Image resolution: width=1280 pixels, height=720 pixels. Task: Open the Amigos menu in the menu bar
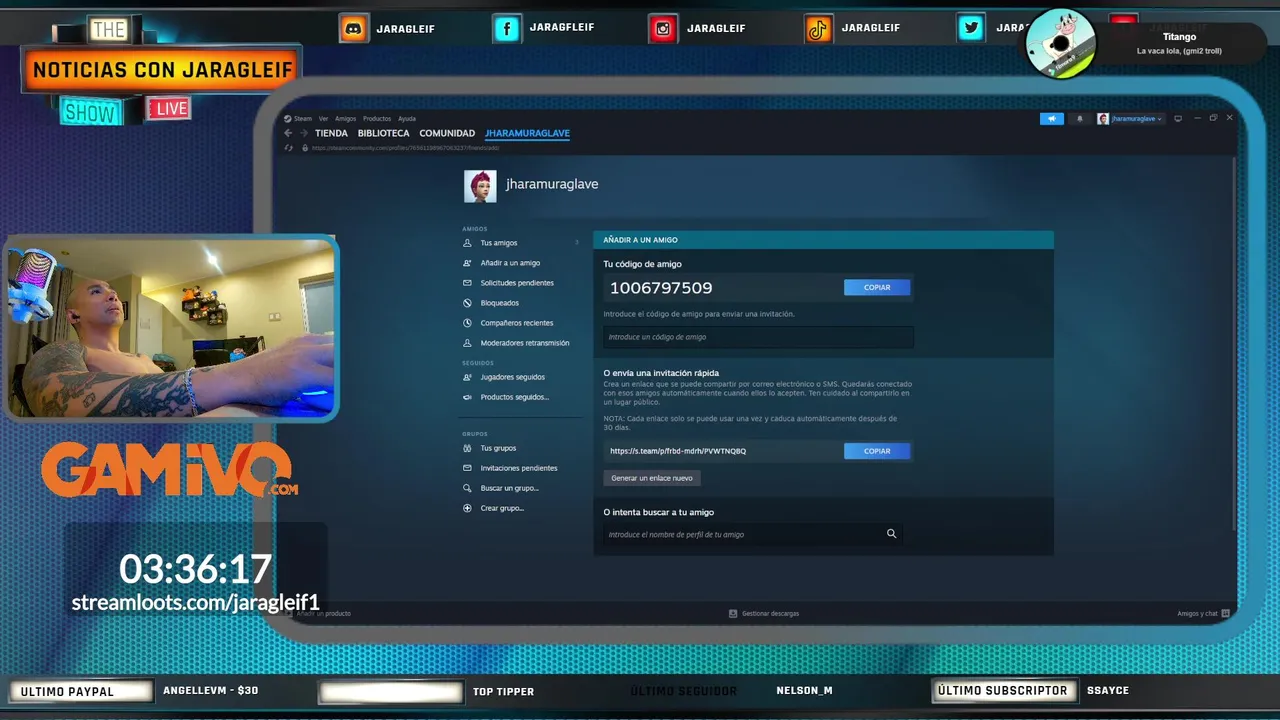click(x=345, y=119)
